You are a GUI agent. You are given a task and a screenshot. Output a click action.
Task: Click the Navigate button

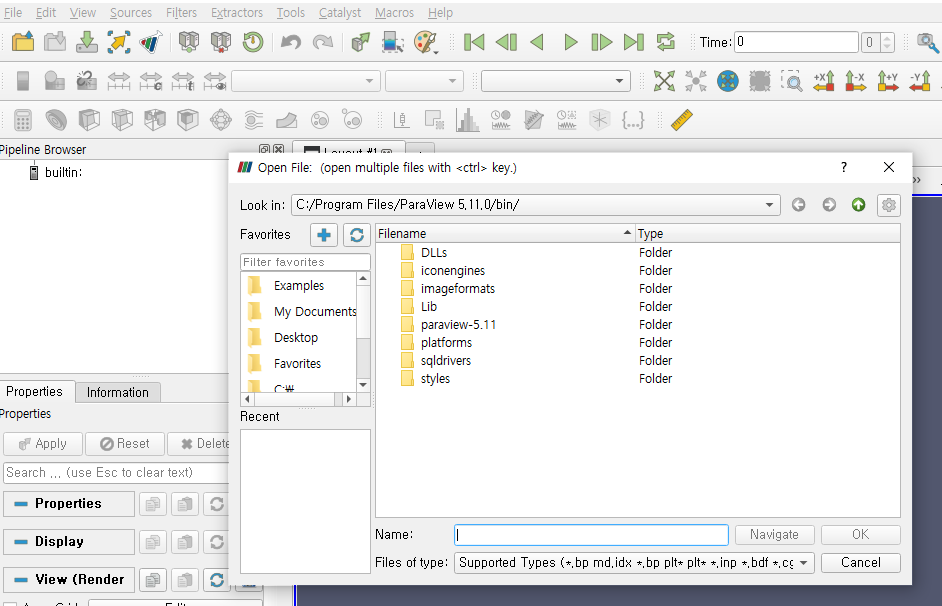[x=774, y=535]
